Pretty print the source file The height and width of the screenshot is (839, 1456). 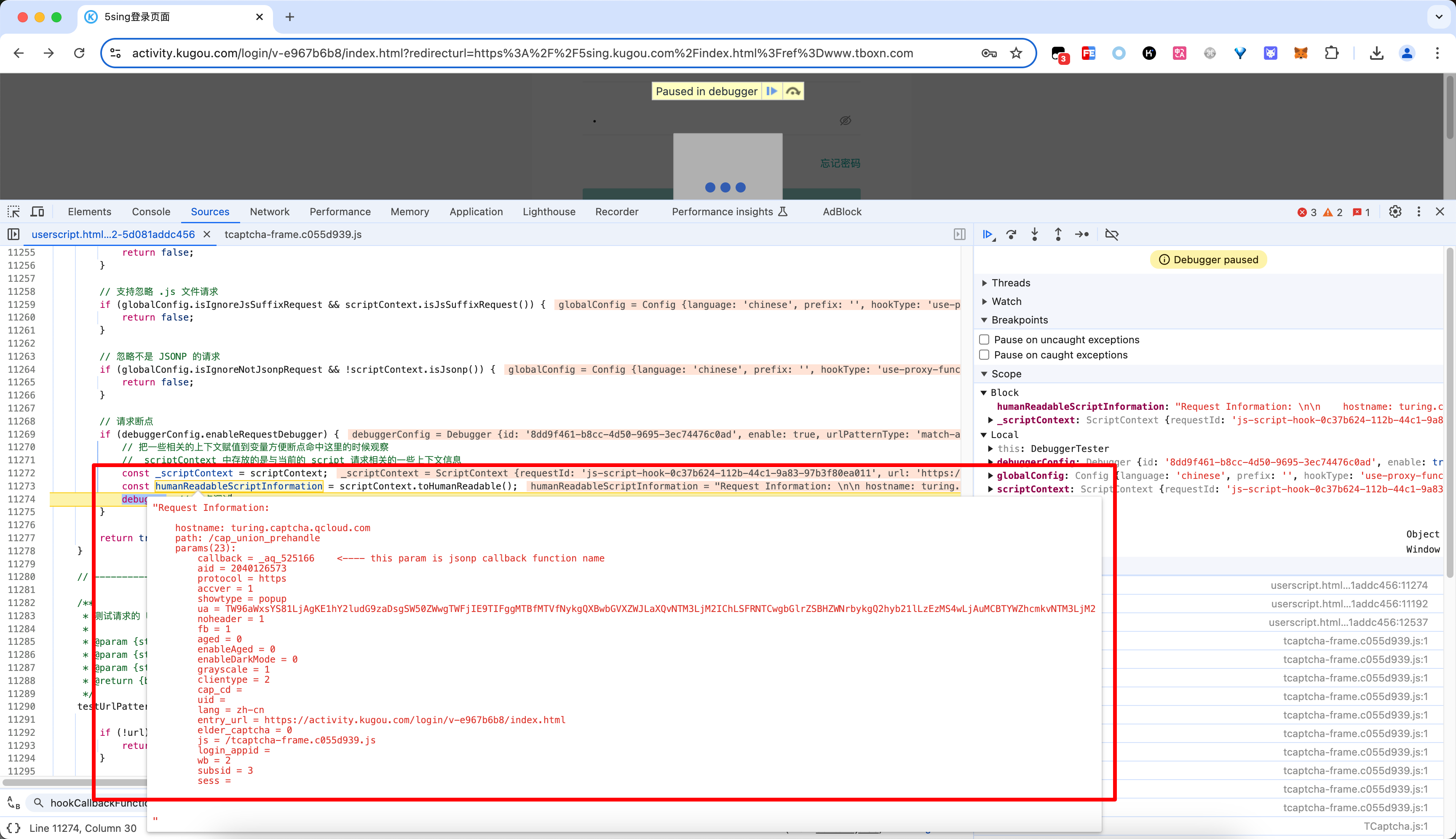pos(14,828)
